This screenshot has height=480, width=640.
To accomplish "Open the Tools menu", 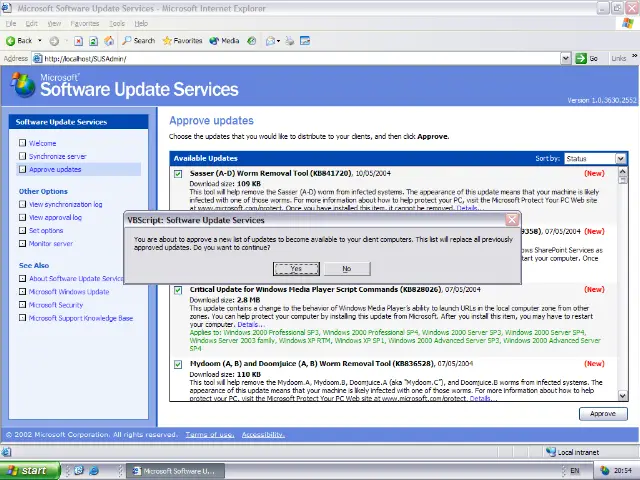I will [x=117, y=24].
